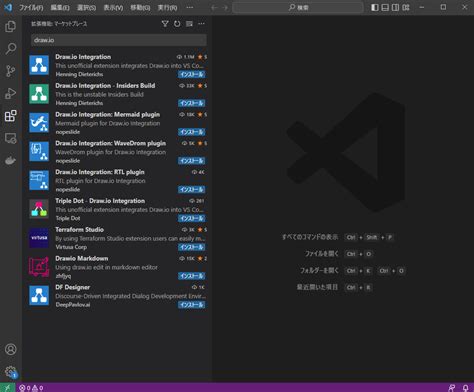The height and width of the screenshot is (392, 474).
Task: Open the 表示(V) menu
Action: 113,7
